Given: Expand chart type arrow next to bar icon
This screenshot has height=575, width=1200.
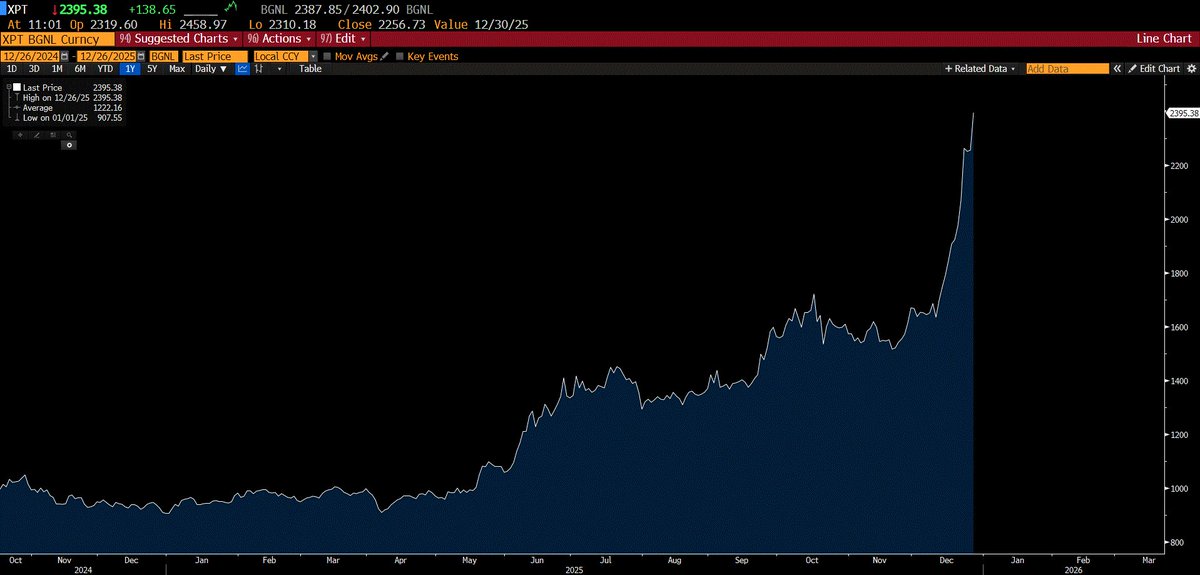Looking at the screenshot, I should click(279, 69).
